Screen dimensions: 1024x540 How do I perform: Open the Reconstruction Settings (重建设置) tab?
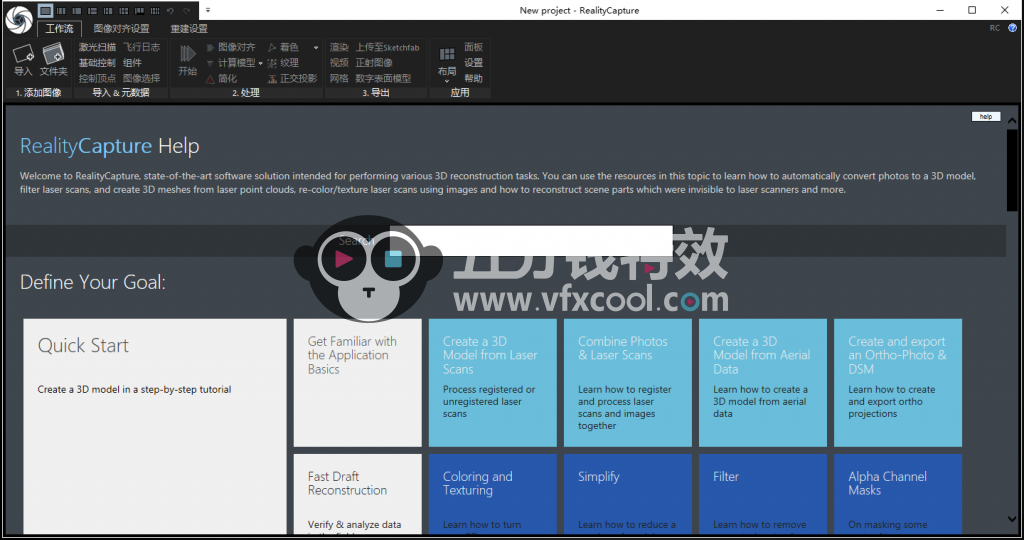click(x=189, y=29)
